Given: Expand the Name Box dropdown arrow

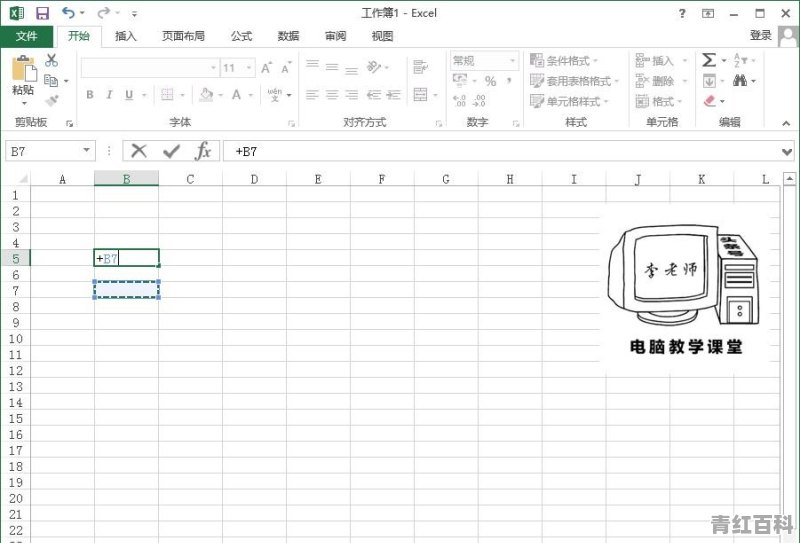Looking at the screenshot, I should [x=86, y=151].
